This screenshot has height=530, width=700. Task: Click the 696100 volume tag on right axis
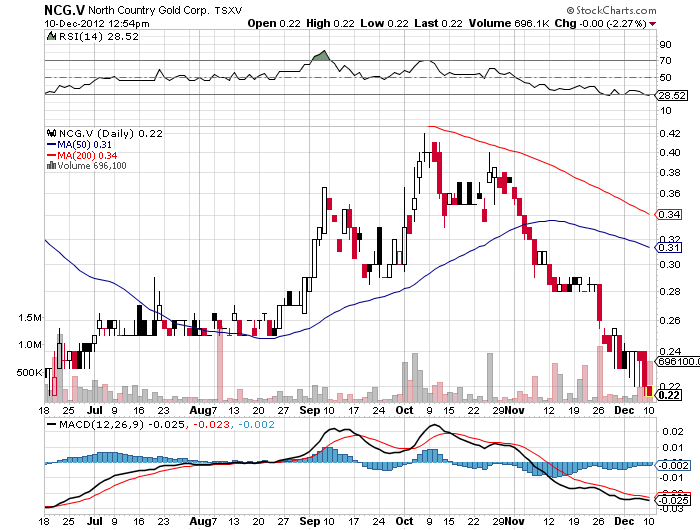tap(677, 361)
